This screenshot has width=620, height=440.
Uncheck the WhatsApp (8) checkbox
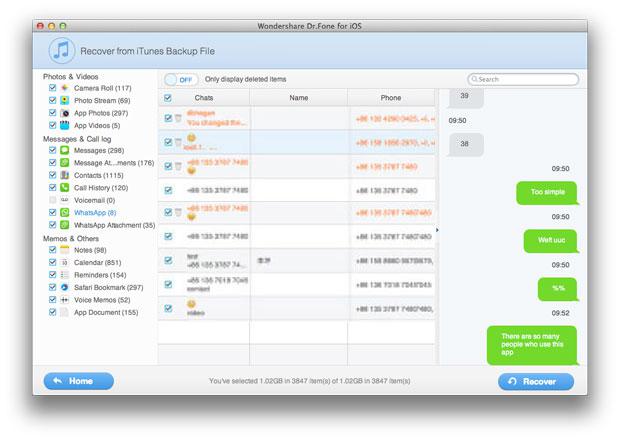coord(52,212)
